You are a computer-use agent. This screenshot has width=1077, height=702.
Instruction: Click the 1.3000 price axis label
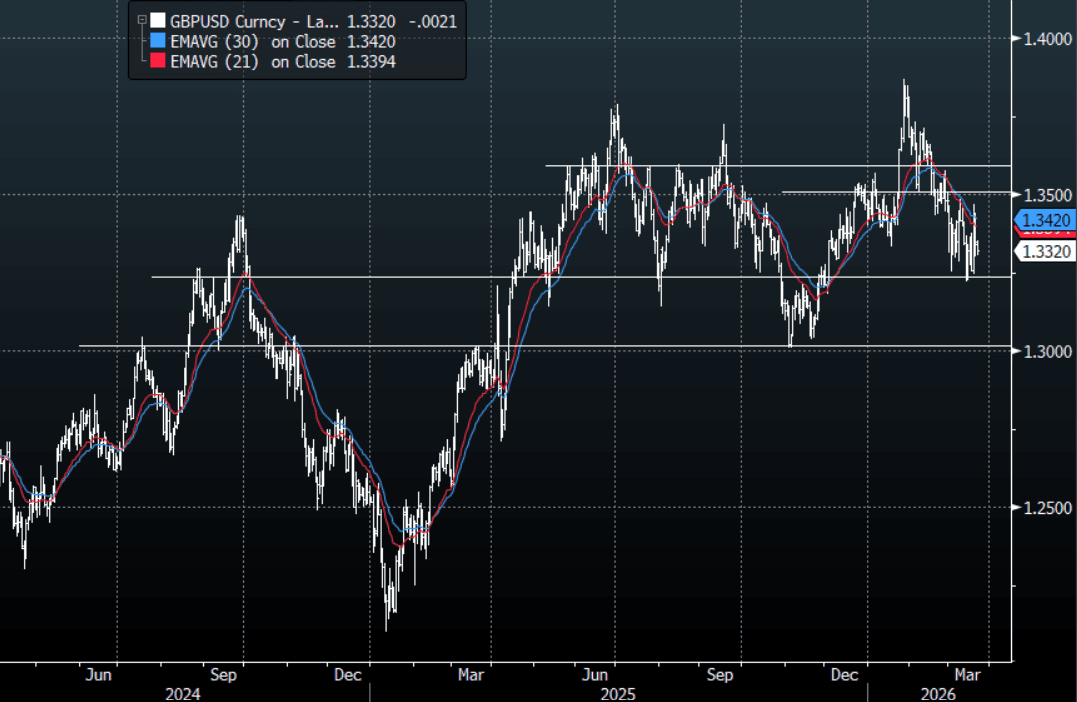(1045, 352)
